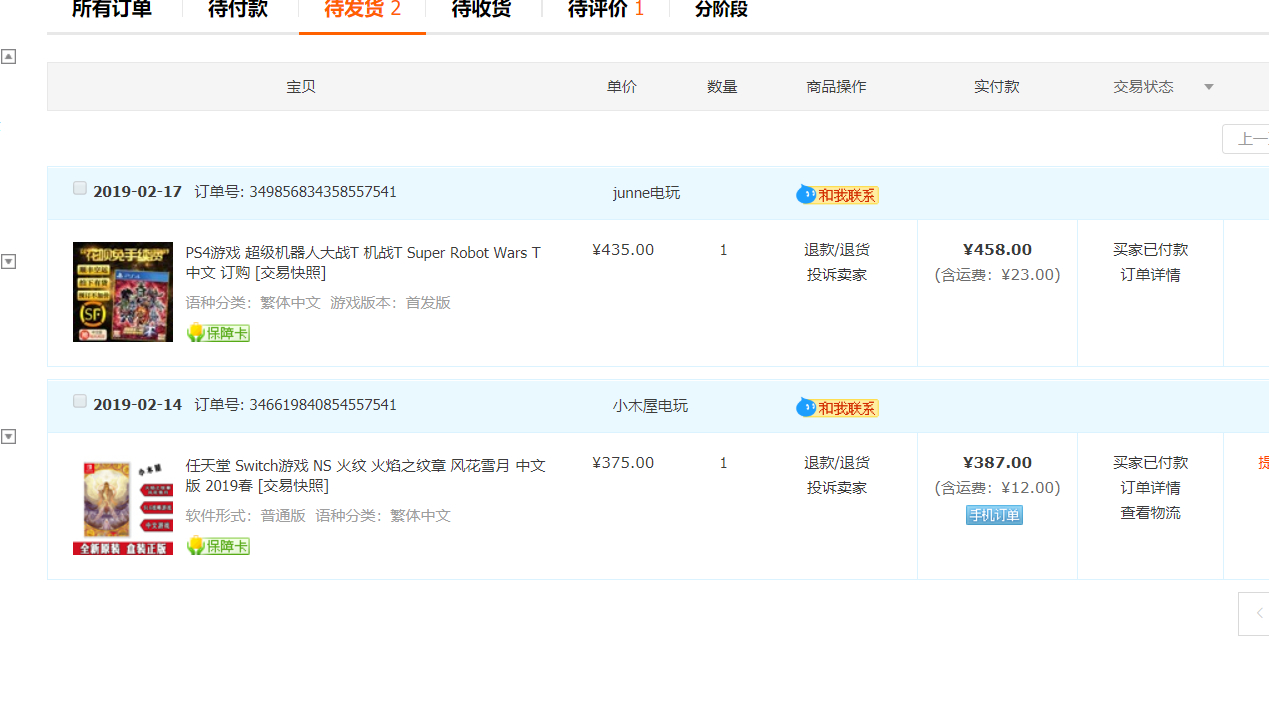Click 投诉卖家 for the ¥375.00 item
The width and height of the screenshot is (1269, 723).
[837, 488]
